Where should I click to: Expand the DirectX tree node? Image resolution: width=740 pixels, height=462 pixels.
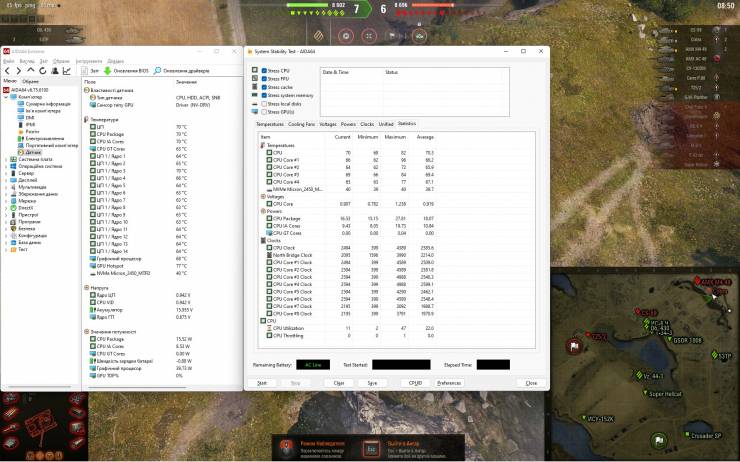pyautogui.click(x=6, y=208)
